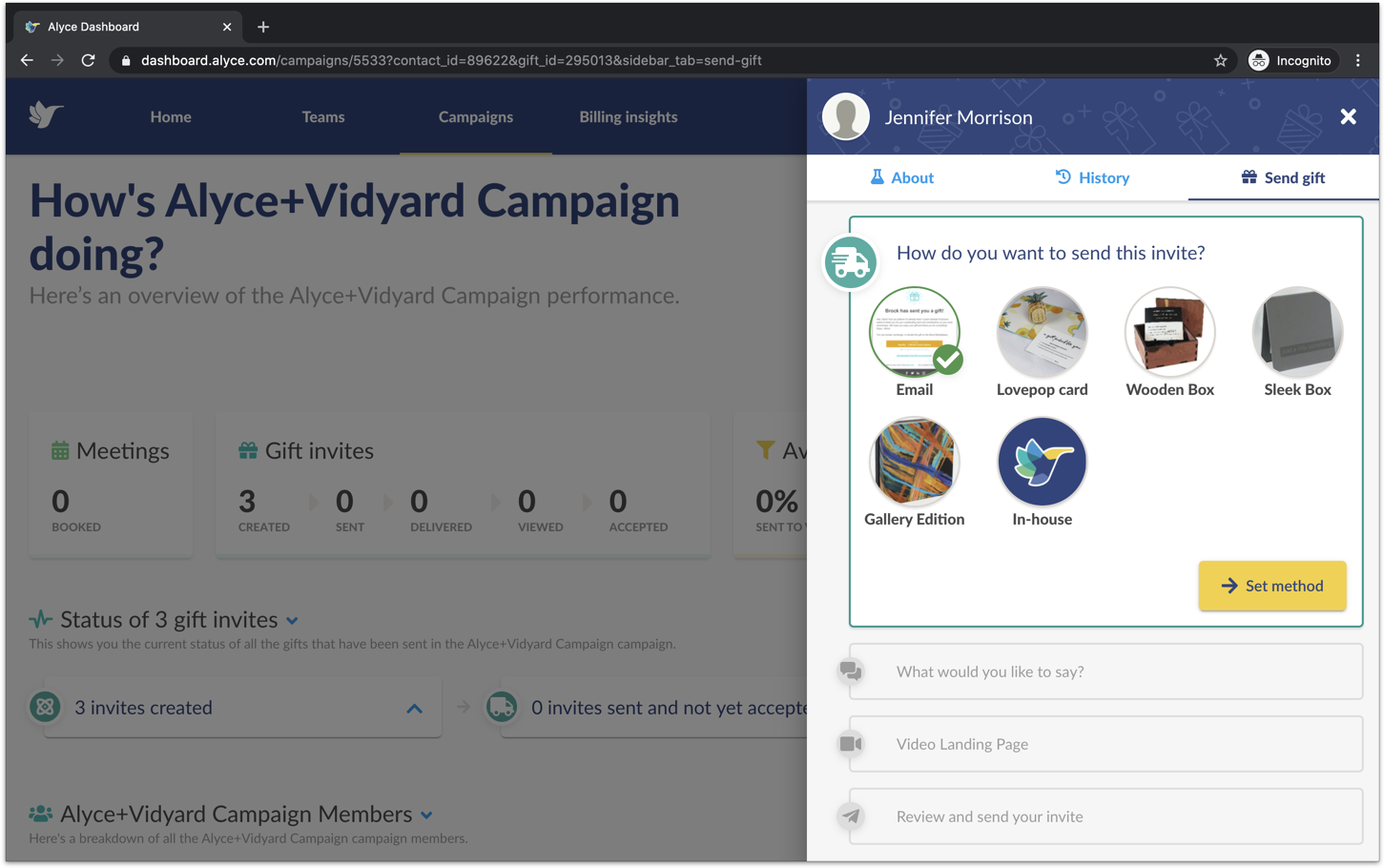The width and height of the screenshot is (1384, 868).
Task: Click Jennifer Morrison's avatar
Action: [846, 116]
